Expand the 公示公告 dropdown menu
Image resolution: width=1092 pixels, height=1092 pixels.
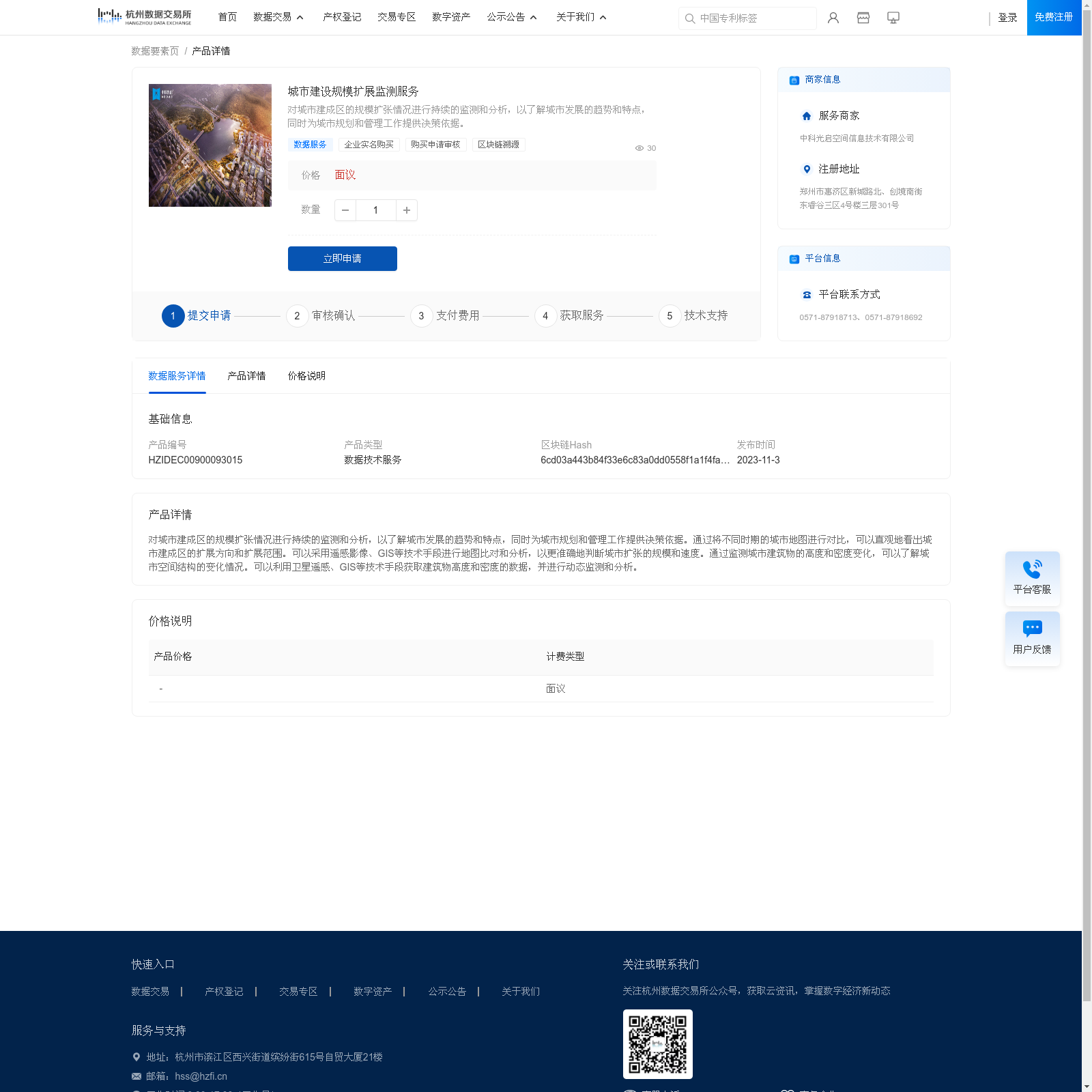click(512, 17)
